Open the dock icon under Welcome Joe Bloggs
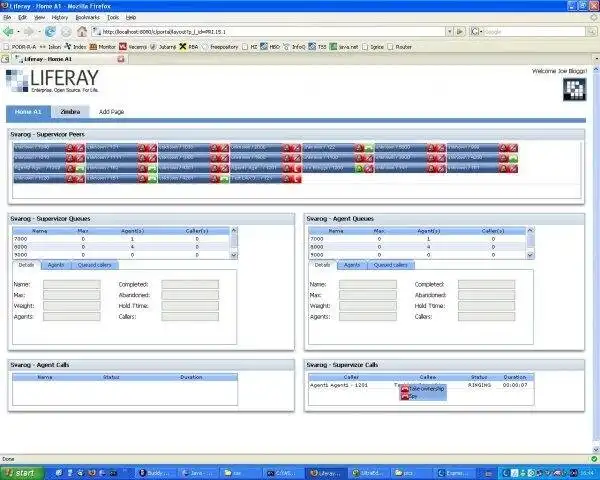This screenshot has width=600, height=480. click(574, 90)
